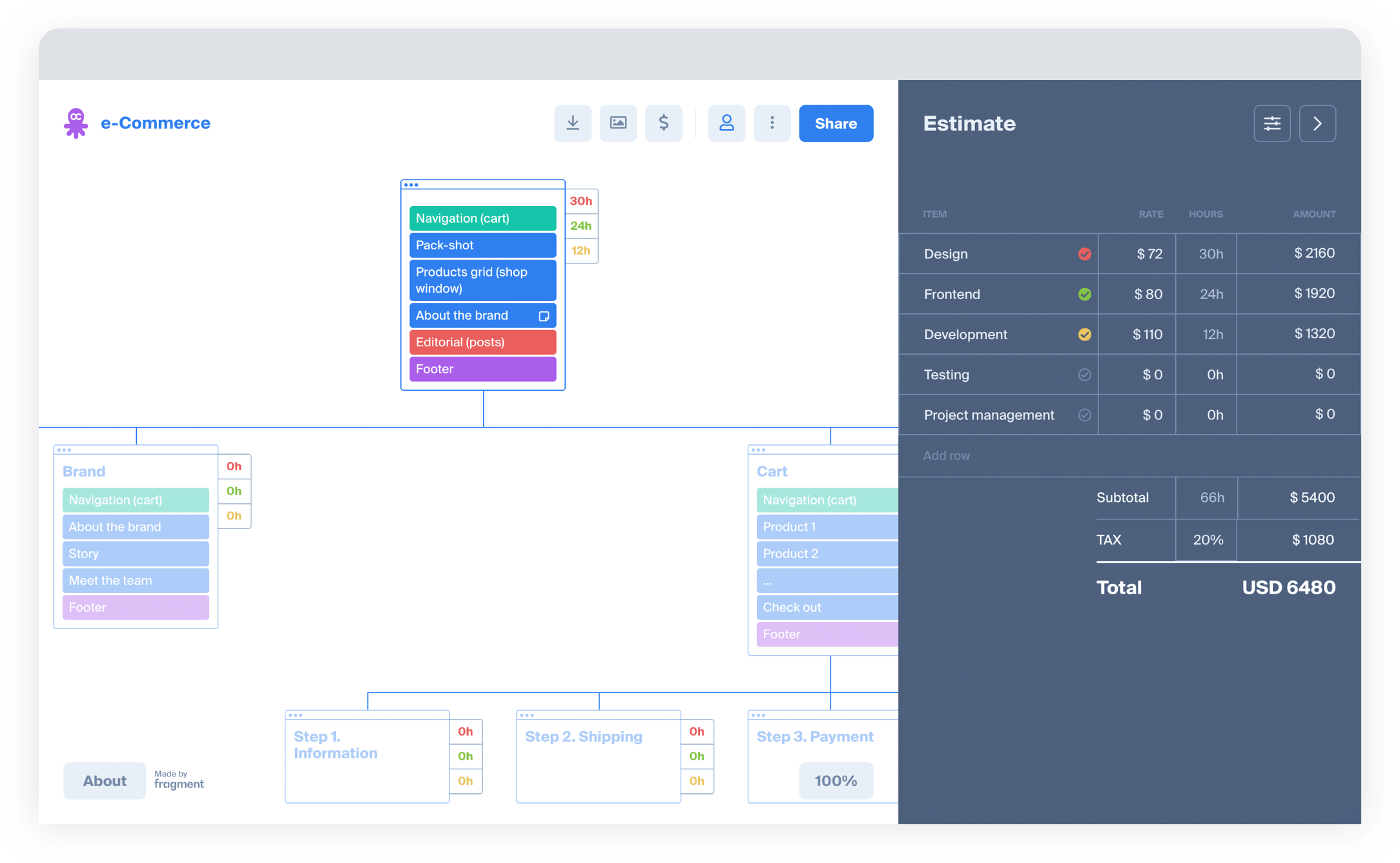This screenshot has height=863, width=1400.
Task: Toggle the Frontend row green checkmark
Action: click(1084, 295)
